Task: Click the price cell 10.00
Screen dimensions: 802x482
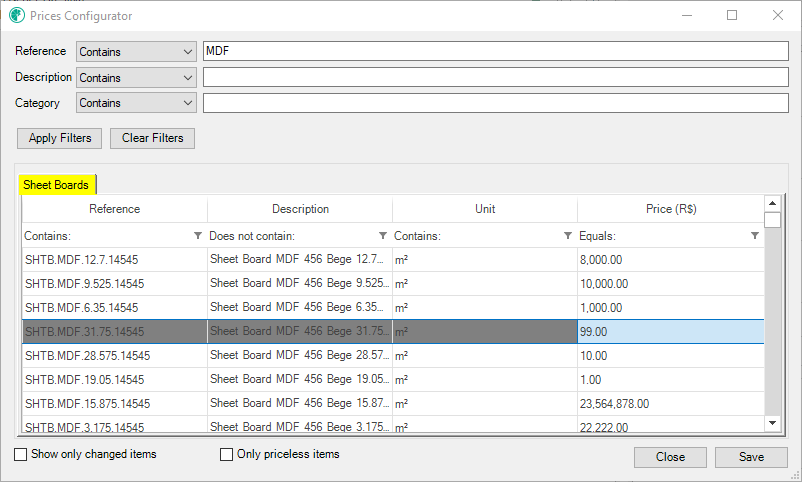Action: click(x=671, y=356)
